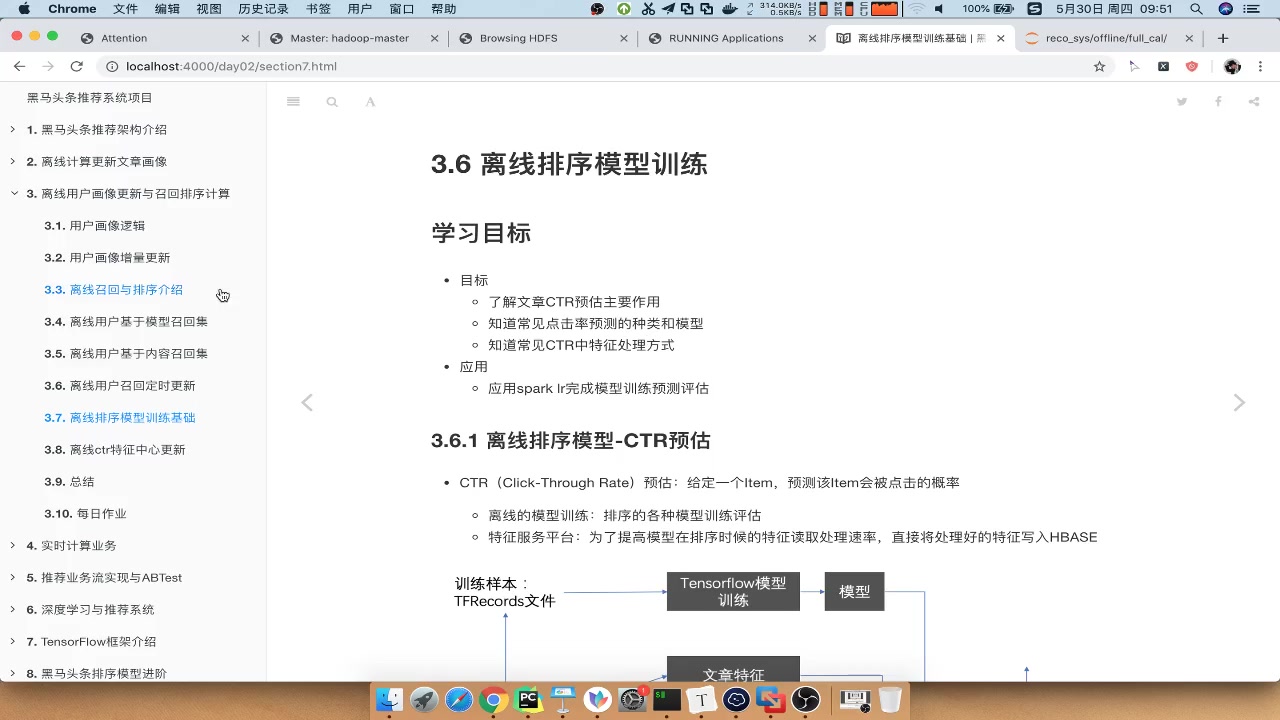1280x720 pixels.
Task: Expand chapter 1 黑马头条推荐架构介绍
Action: (x=13, y=129)
